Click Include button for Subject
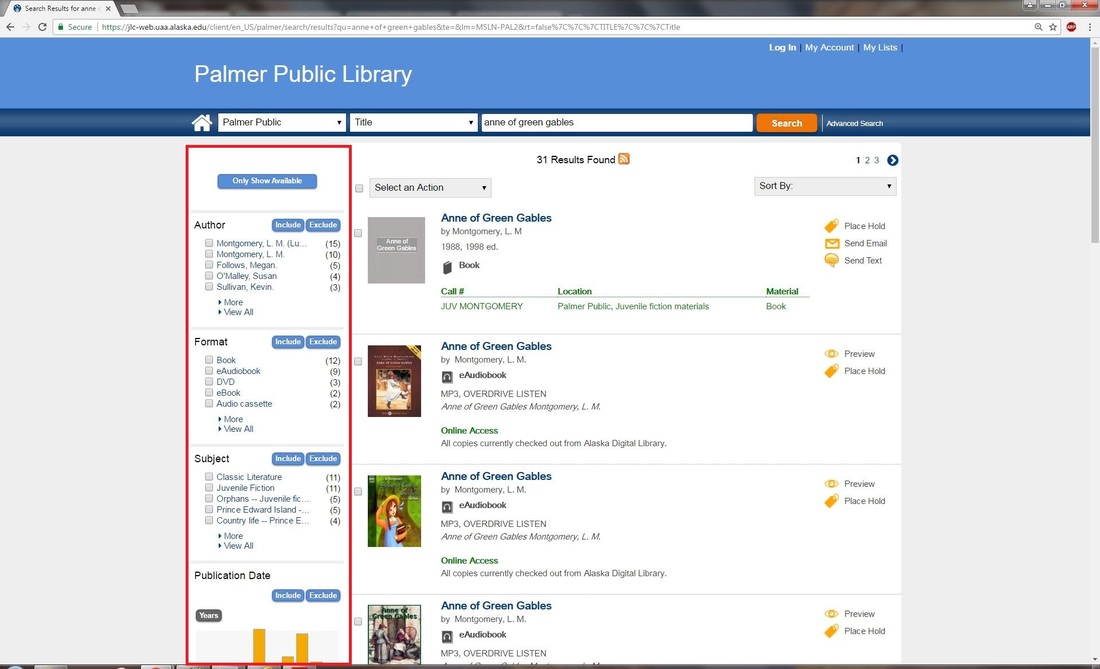Image resolution: width=1100 pixels, height=669 pixels. [288, 459]
